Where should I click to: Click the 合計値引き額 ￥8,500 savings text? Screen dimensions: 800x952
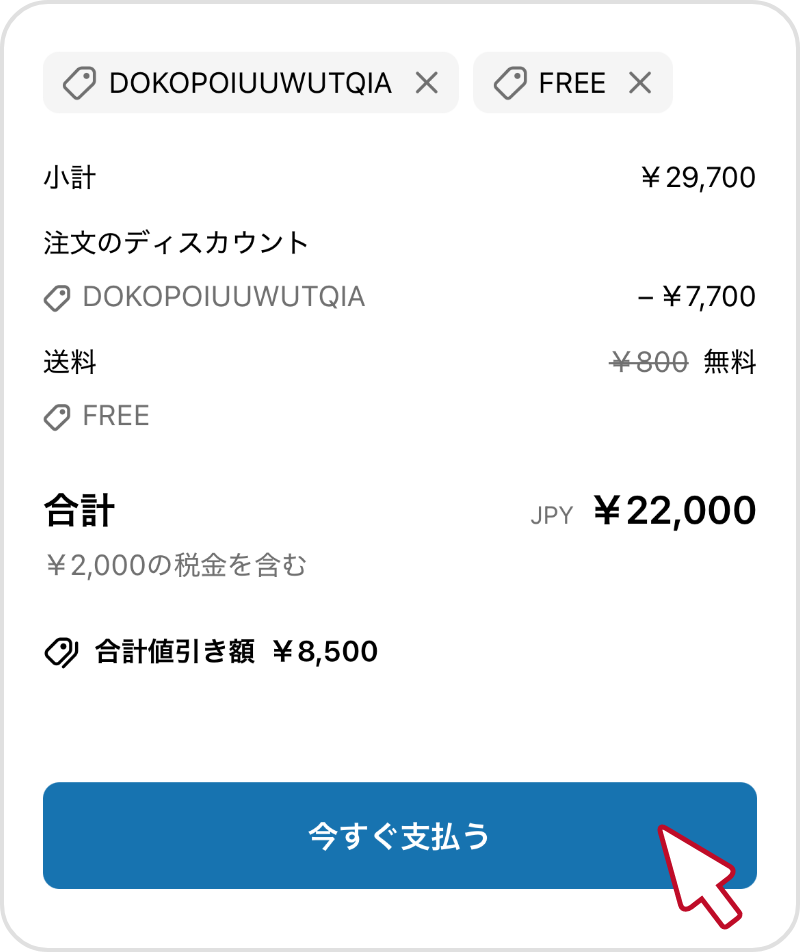coord(236,652)
